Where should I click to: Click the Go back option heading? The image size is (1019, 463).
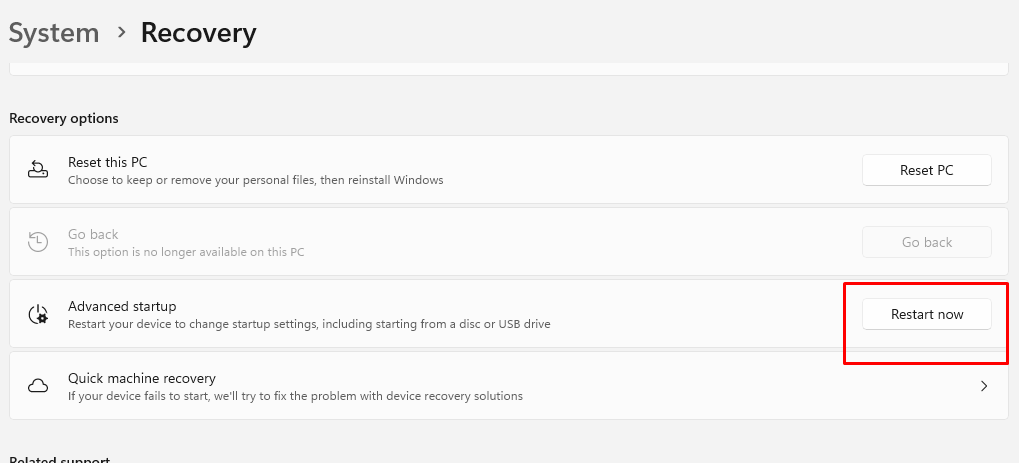[93, 234]
